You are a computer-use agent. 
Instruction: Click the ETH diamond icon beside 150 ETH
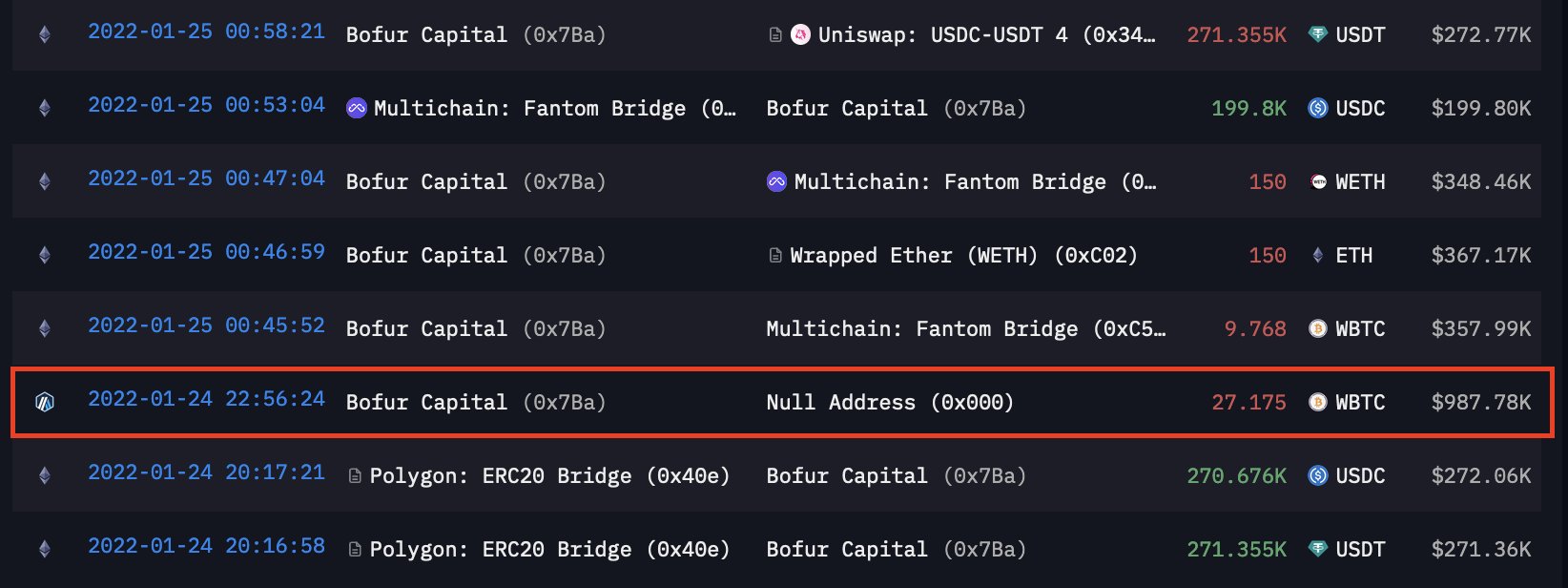pos(1317,256)
